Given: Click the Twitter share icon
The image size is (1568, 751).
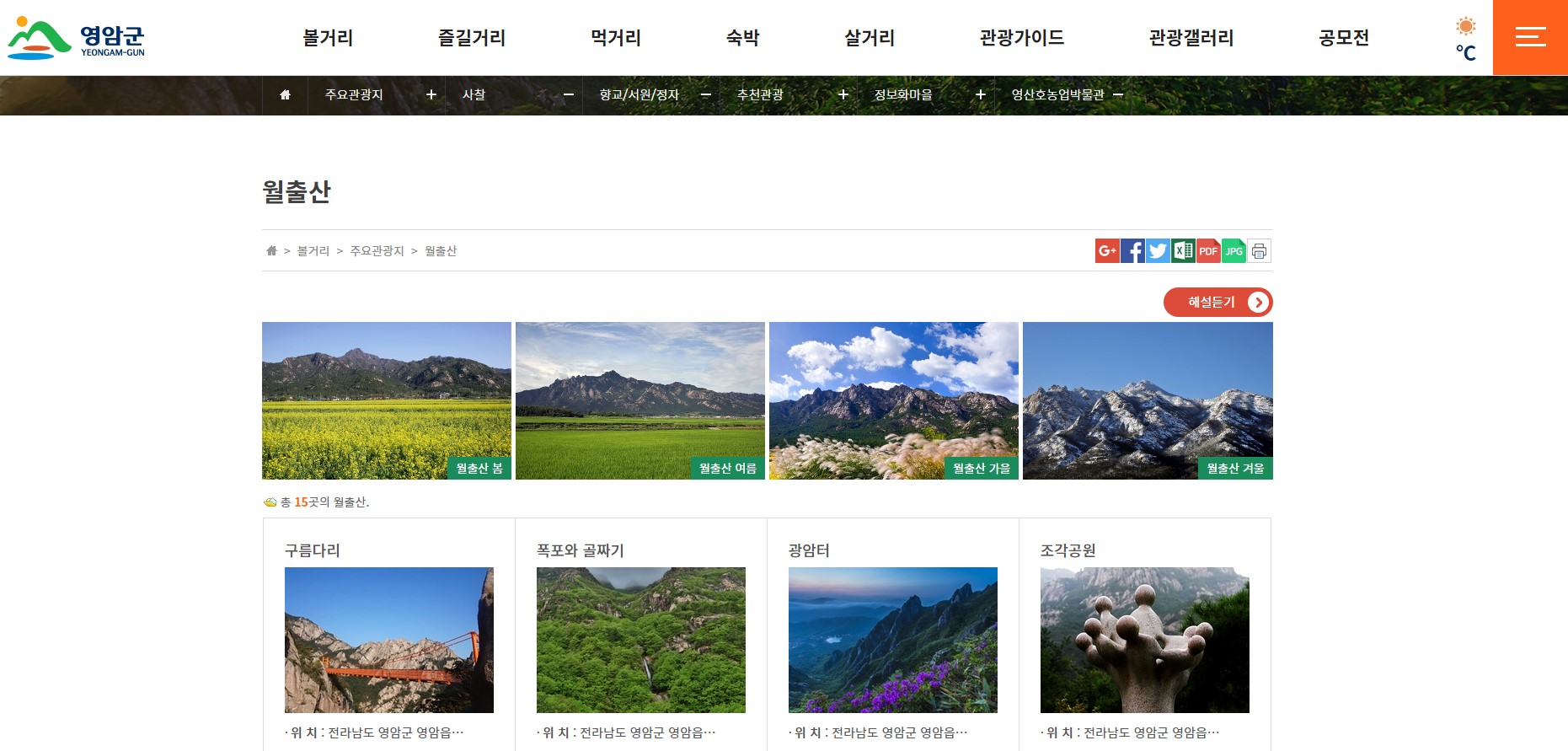Looking at the screenshot, I should tap(1158, 251).
